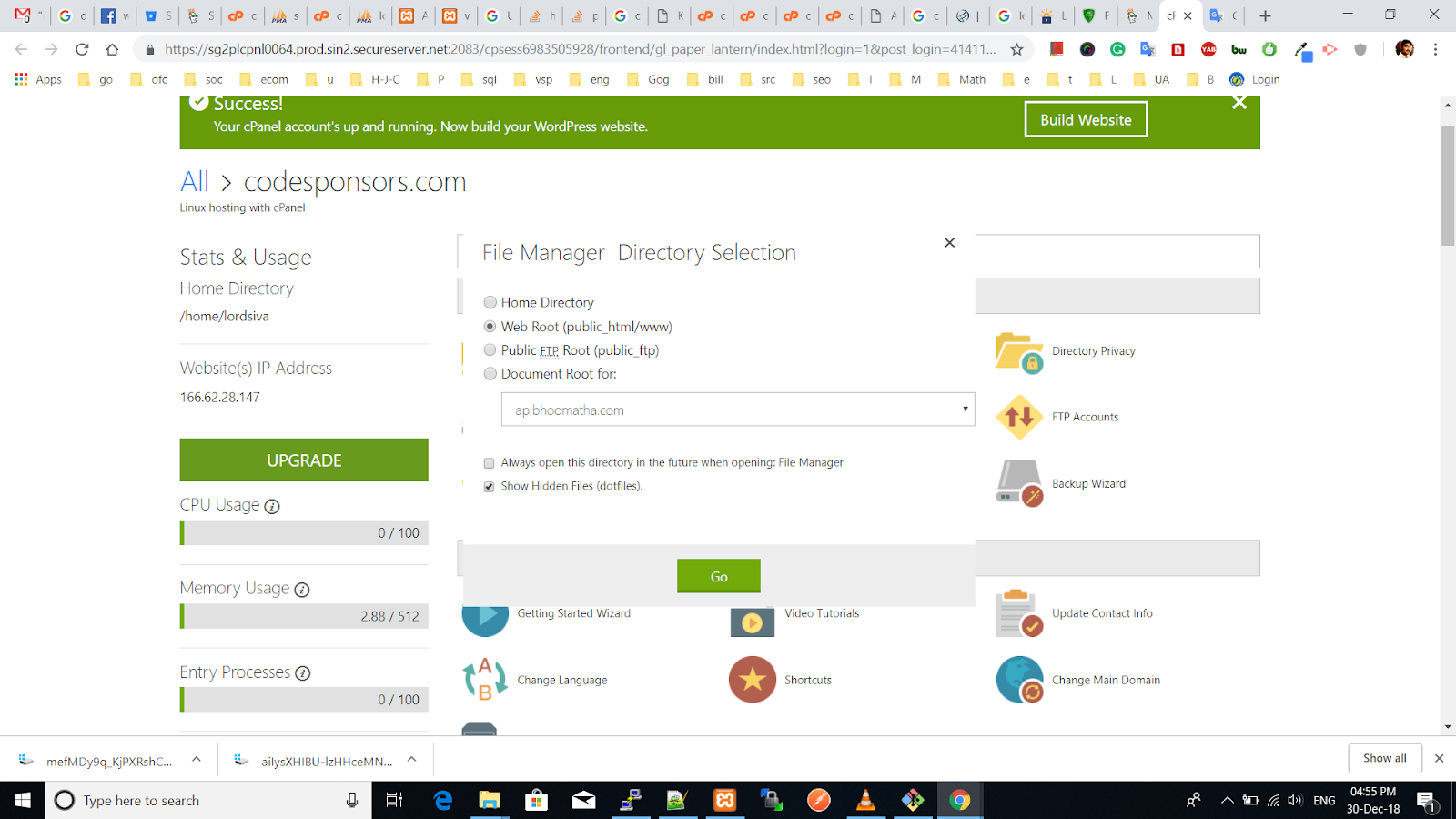
Task: Click Build Website button
Action: tap(1086, 119)
